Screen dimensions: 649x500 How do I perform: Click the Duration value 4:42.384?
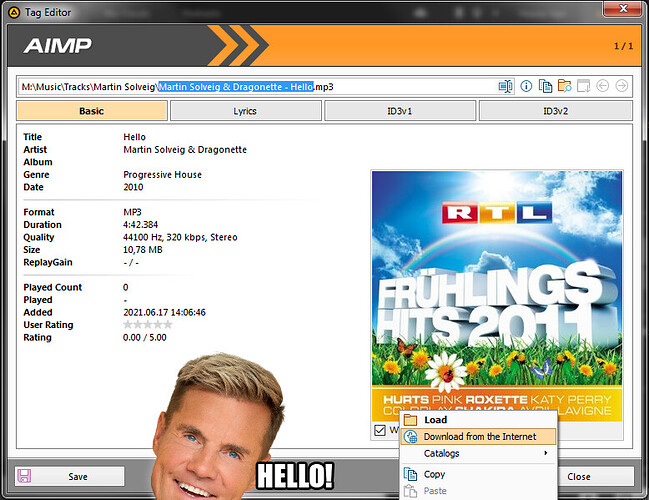point(141,225)
